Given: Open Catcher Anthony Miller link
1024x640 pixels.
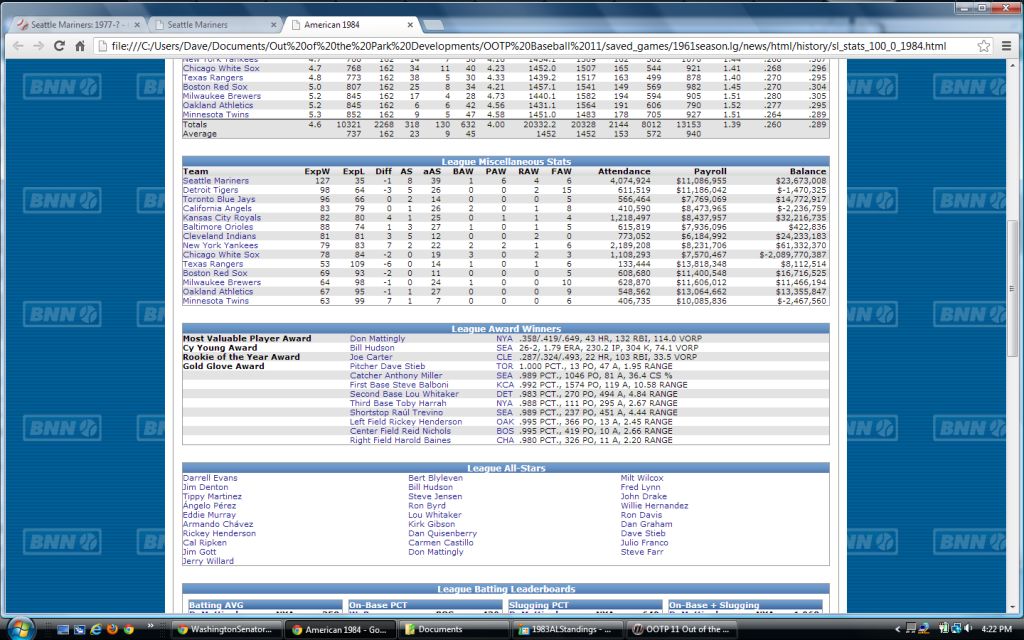Looking at the screenshot, I should coord(396,375).
